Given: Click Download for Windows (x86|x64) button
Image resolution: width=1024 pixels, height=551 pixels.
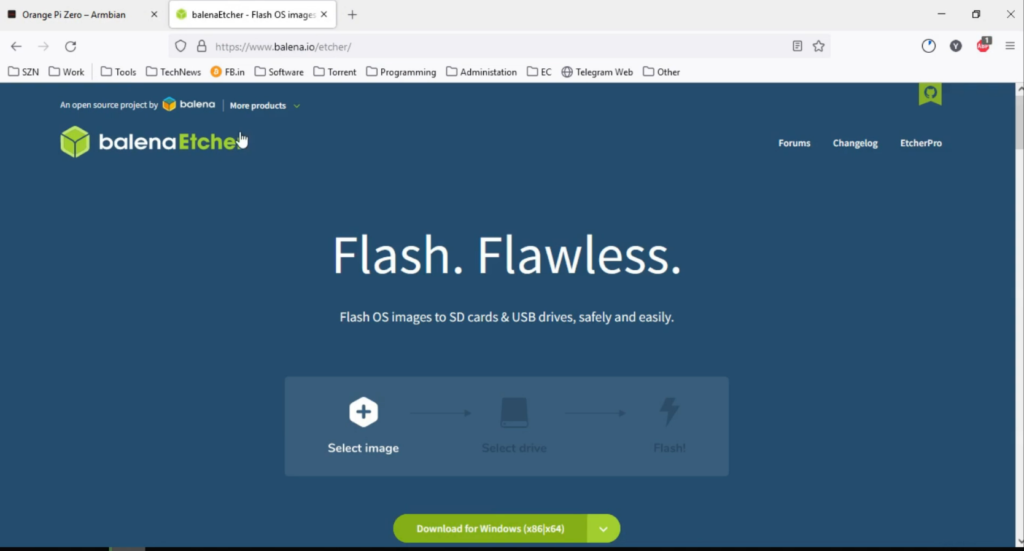Looking at the screenshot, I should [490, 529].
